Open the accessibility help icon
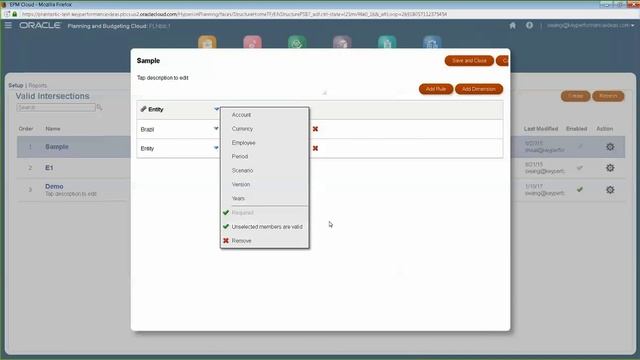 (x=529, y=25)
